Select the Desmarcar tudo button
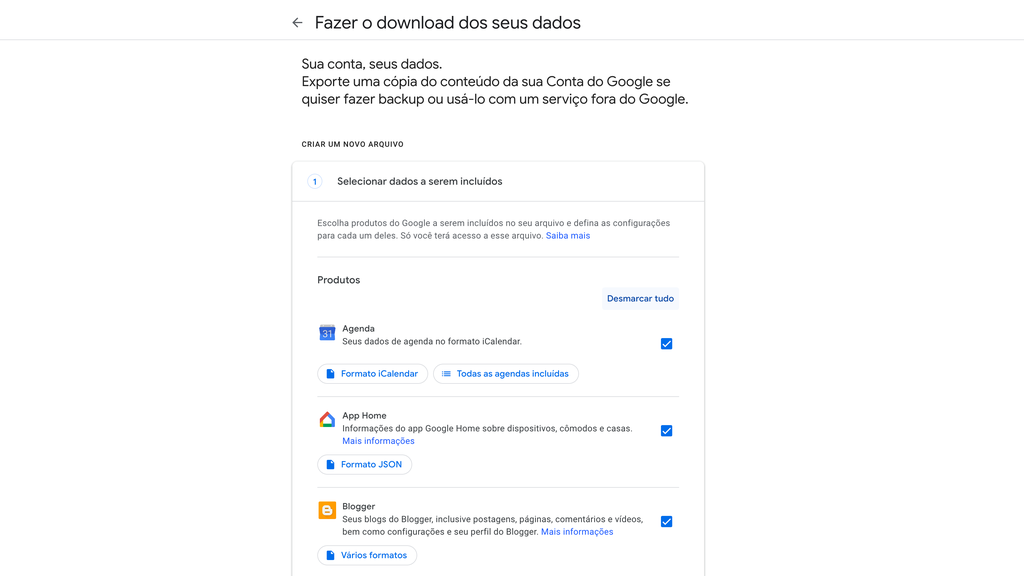Image resolution: width=1024 pixels, height=576 pixels. pyautogui.click(x=640, y=298)
